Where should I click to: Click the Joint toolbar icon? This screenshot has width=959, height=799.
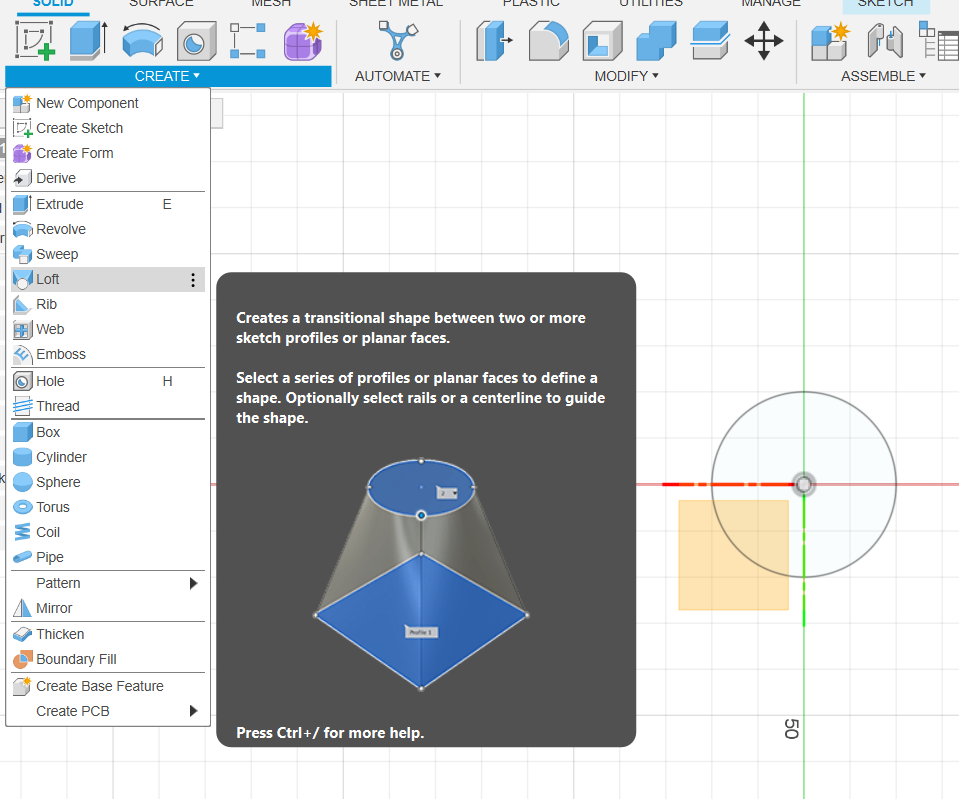[x=885, y=41]
